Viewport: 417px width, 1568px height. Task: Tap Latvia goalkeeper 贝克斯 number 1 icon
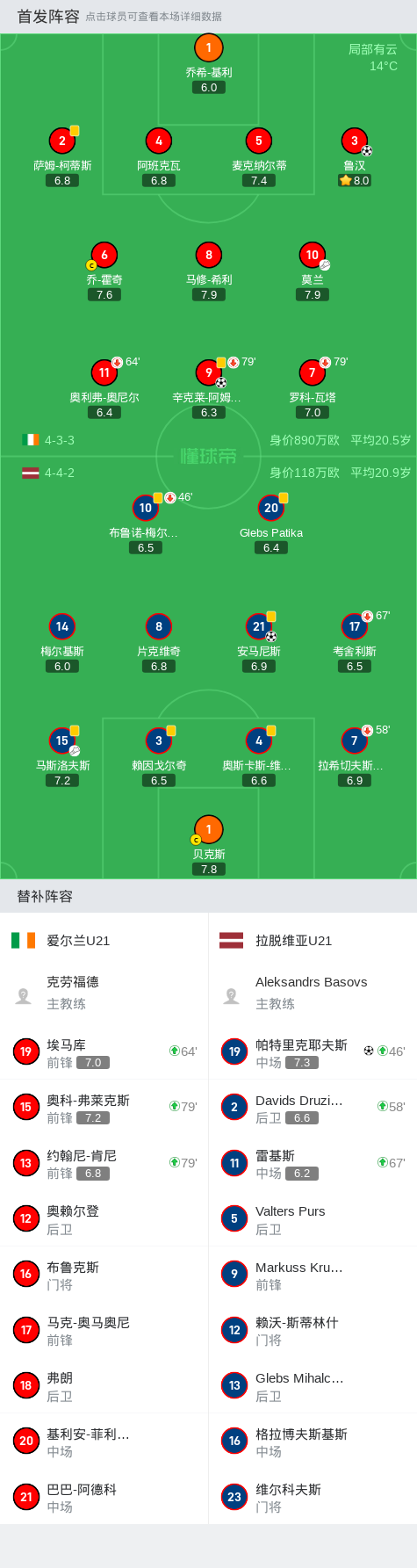coord(208,829)
